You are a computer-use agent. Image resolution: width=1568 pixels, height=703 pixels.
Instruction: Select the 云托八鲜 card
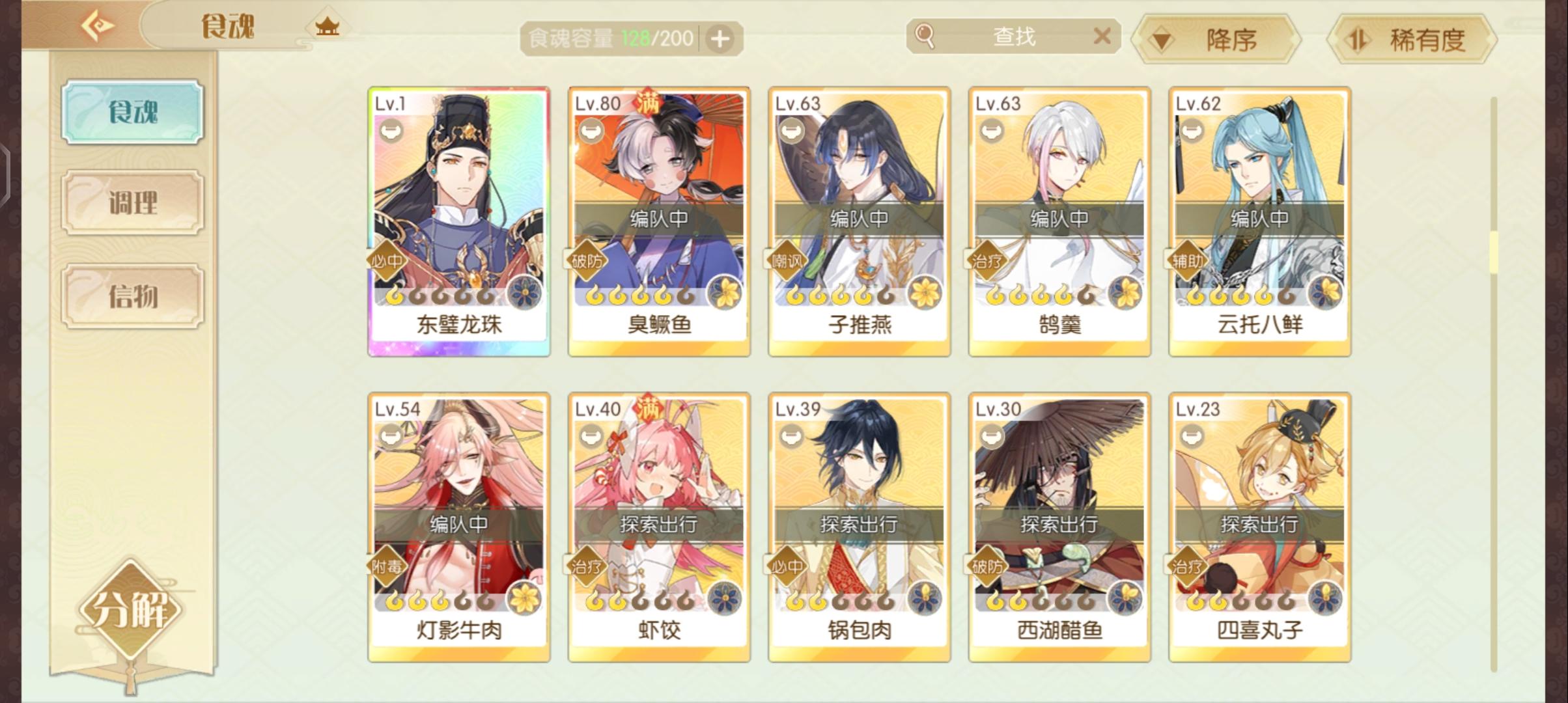pyautogui.click(x=1260, y=221)
